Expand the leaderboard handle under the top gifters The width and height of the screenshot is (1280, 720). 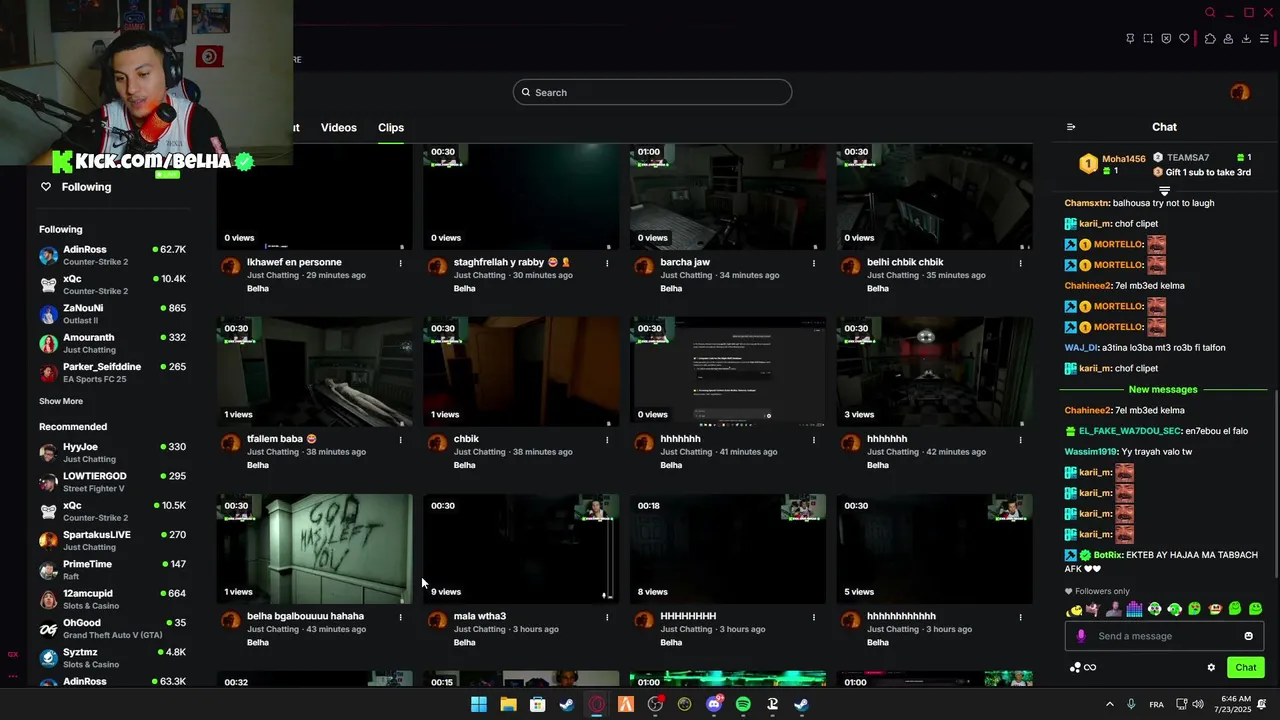1164,191
